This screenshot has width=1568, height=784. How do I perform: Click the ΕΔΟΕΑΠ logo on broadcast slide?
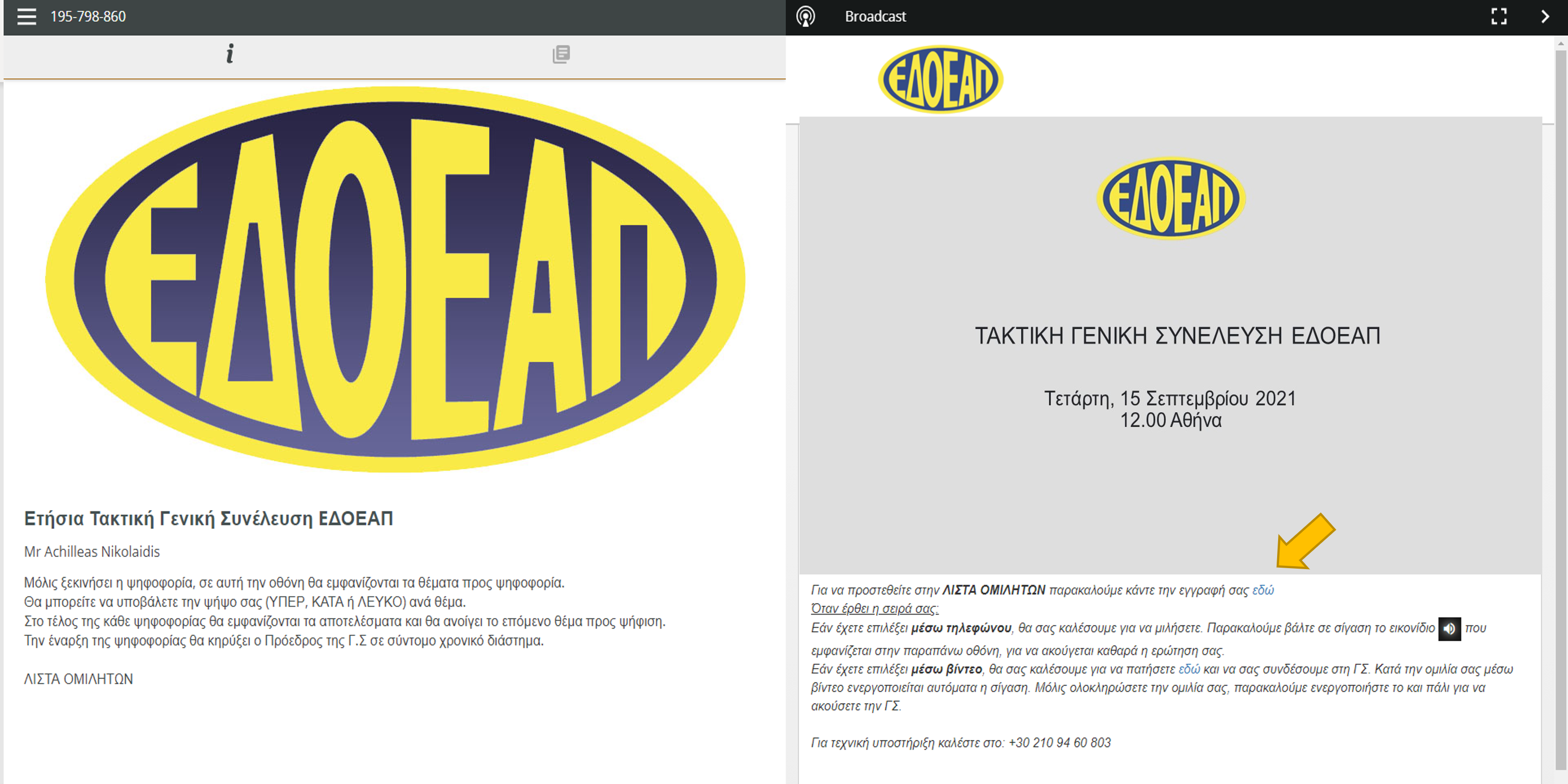tap(1171, 198)
